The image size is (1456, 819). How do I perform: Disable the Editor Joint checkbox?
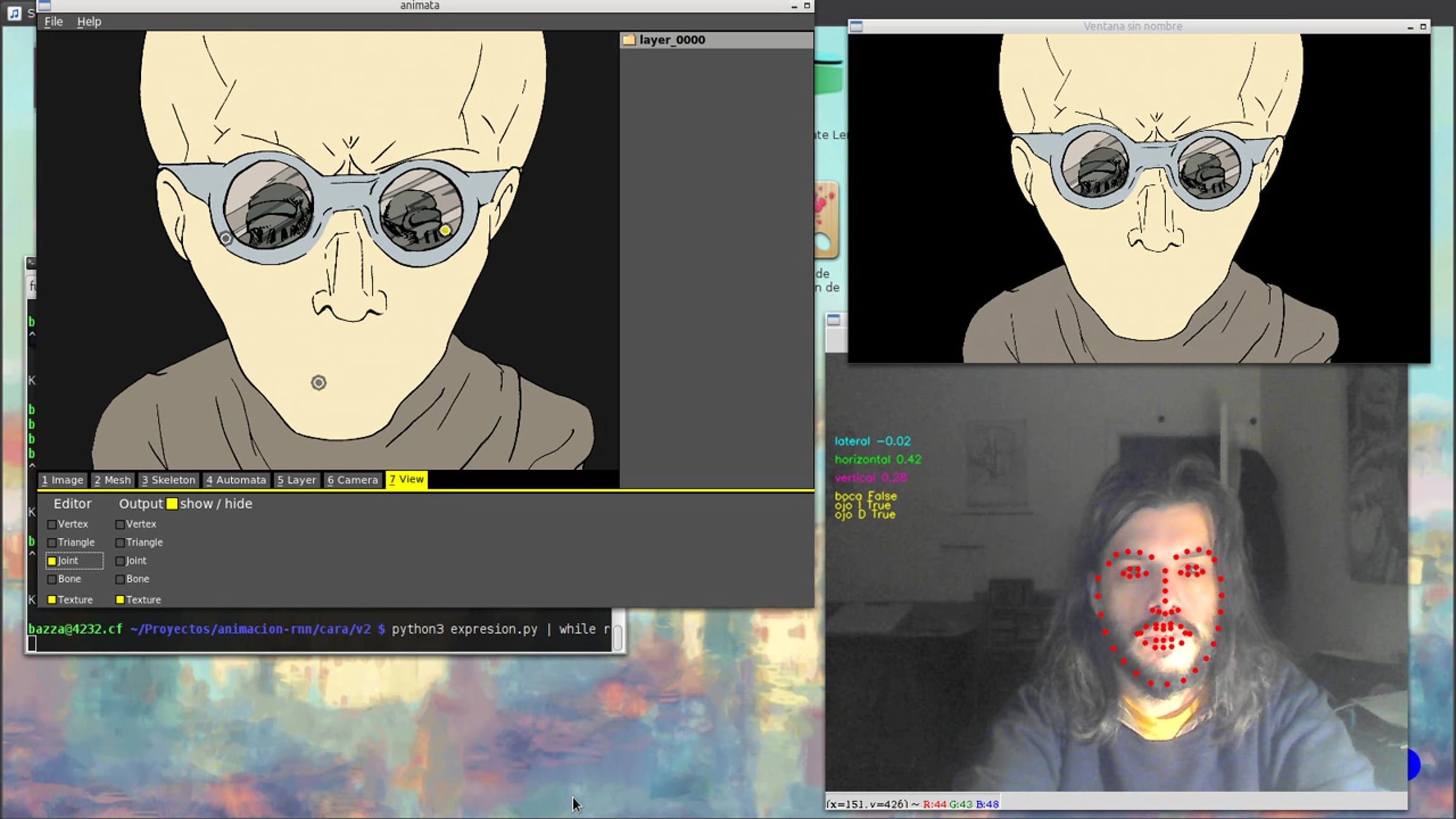click(x=52, y=561)
